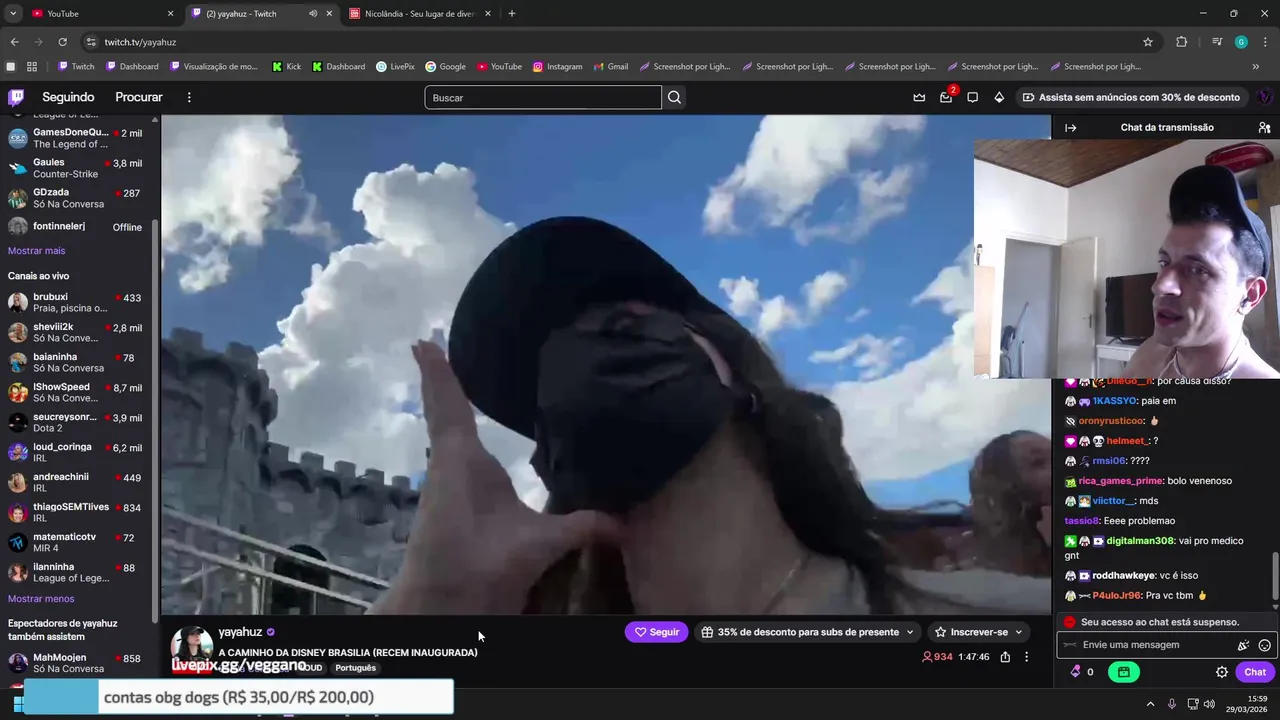Open the taskbar volume speaker icon
This screenshot has width=1280, height=720.
coord(1209,704)
